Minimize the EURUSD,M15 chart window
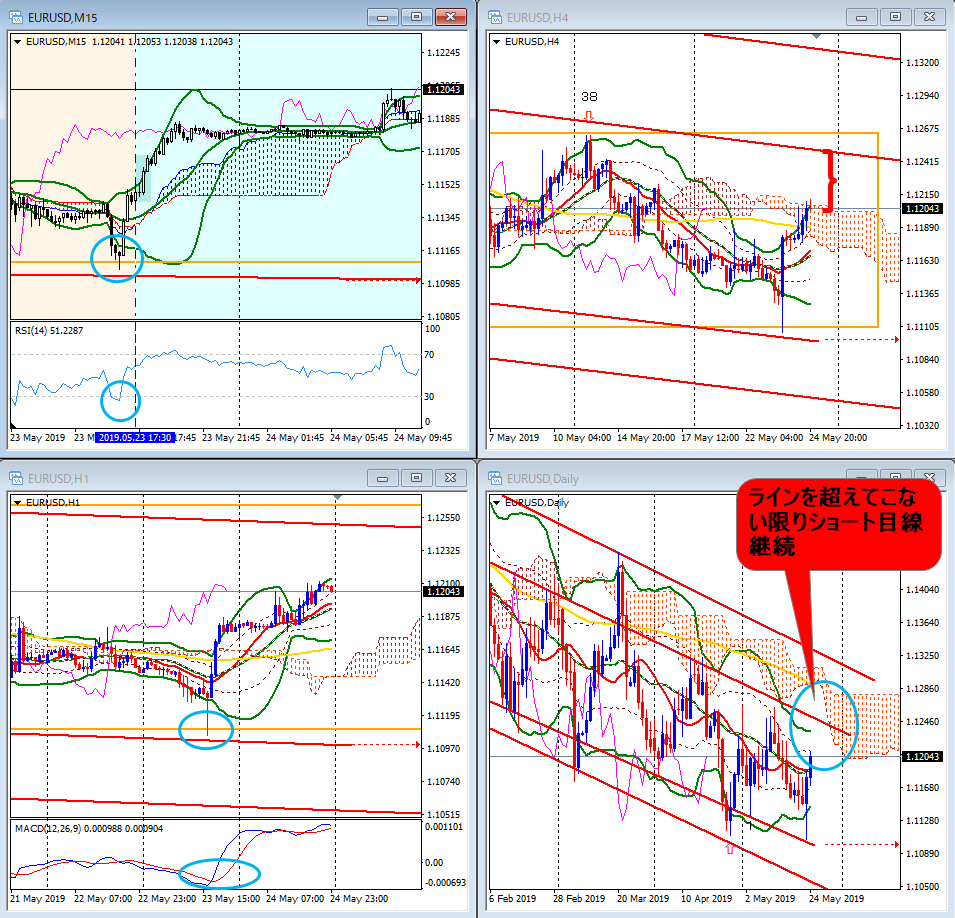Viewport: 955px width, 918px height. point(383,17)
